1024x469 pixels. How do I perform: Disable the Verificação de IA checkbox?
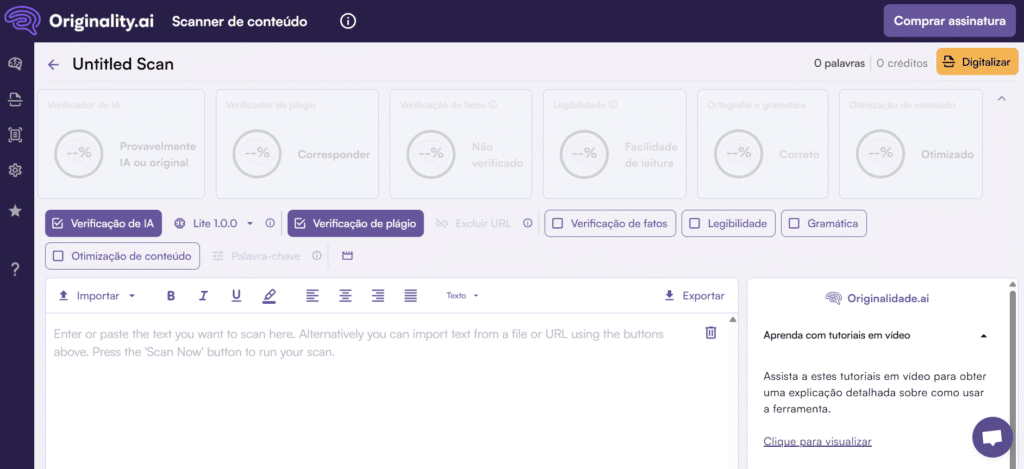tap(58, 223)
